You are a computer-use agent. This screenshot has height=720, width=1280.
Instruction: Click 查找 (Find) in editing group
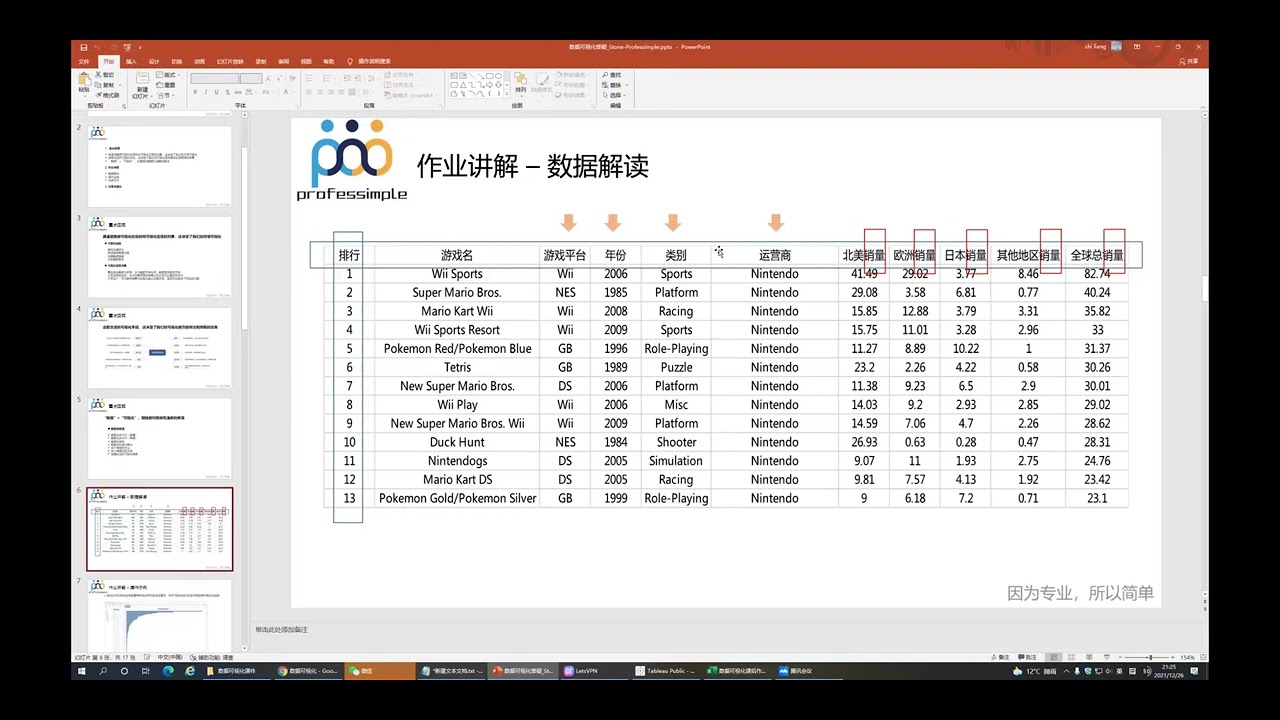pyautogui.click(x=611, y=75)
